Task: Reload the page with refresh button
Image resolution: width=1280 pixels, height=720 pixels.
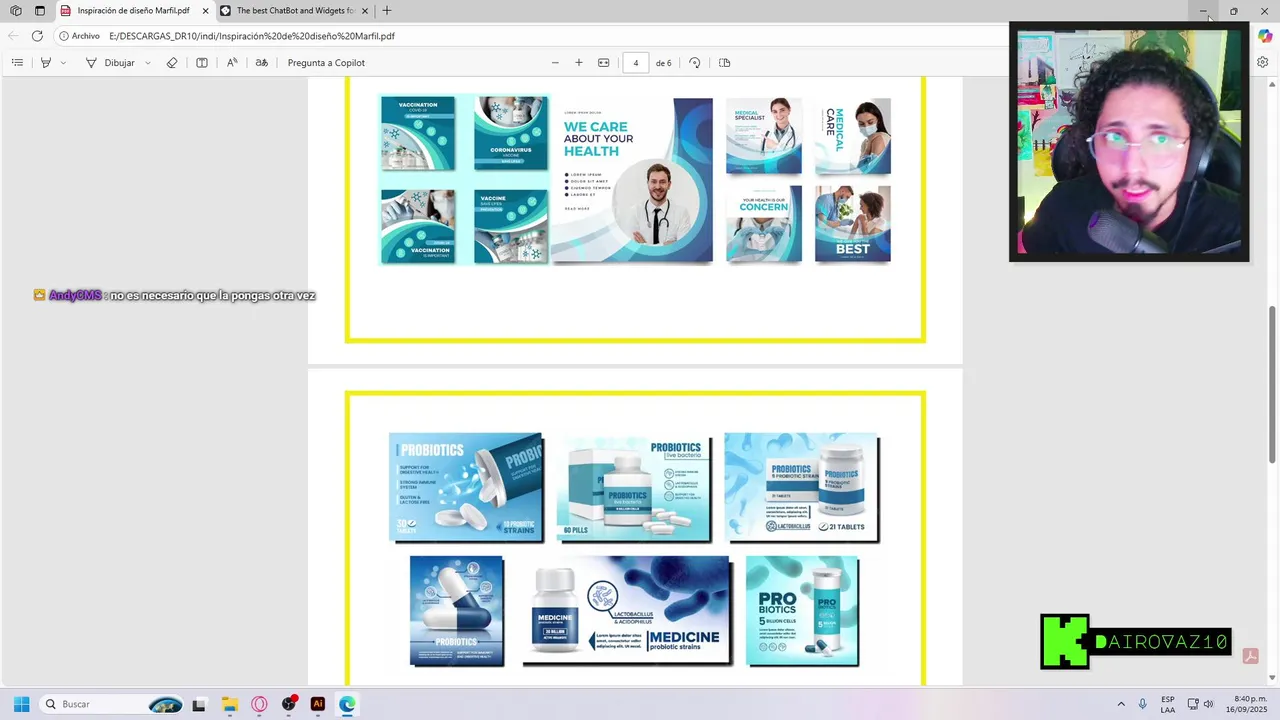Action: tap(37, 36)
